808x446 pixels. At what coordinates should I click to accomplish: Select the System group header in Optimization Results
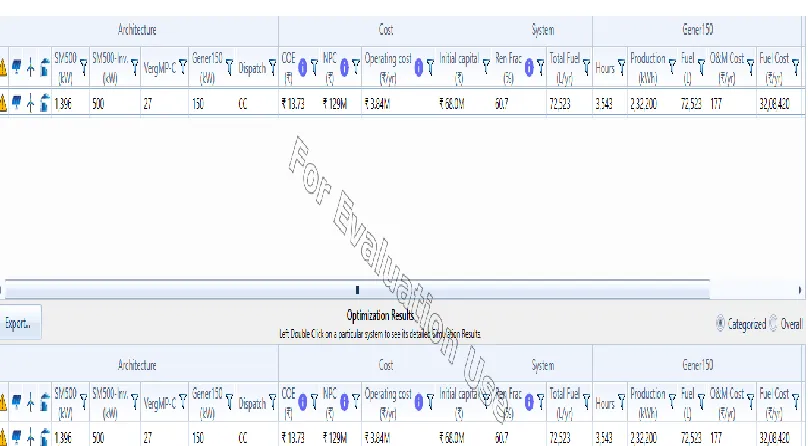(543, 365)
